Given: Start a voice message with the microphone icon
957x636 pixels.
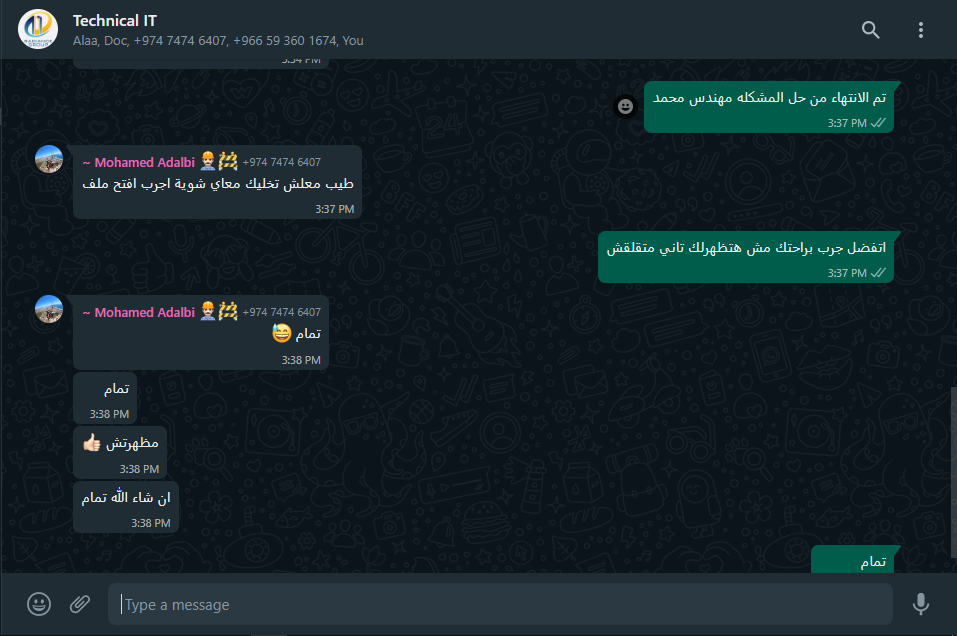Looking at the screenshot, I should tap(920, 604).
